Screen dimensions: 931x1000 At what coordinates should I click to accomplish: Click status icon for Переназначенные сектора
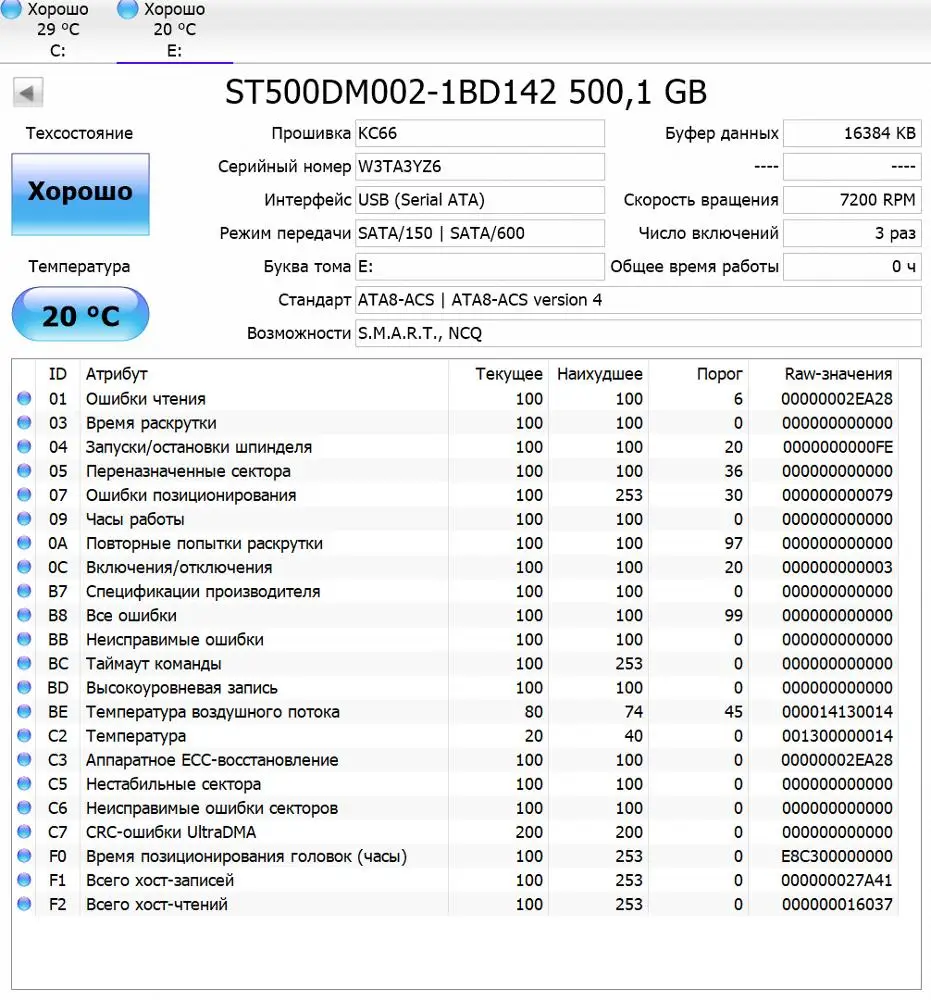tap(24, 471)
